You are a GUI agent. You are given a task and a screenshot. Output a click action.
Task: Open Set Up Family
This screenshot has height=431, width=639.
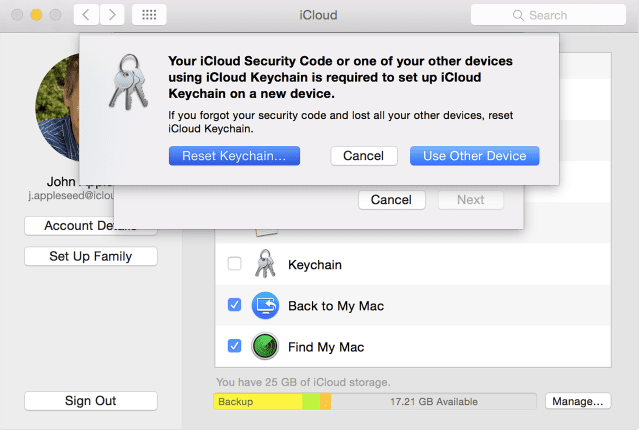tap(90, 257)
